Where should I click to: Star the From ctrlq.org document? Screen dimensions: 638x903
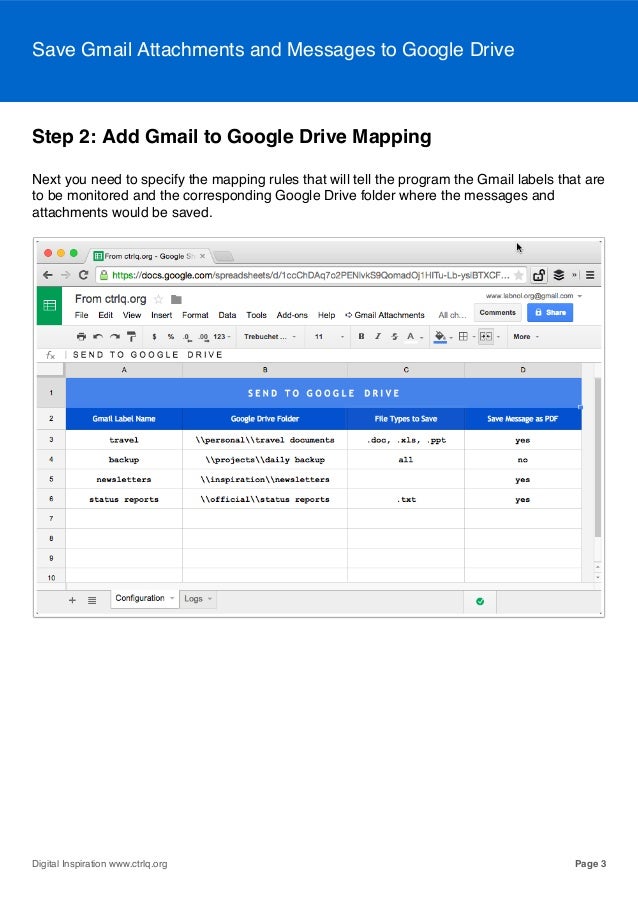click(x=158, y=299)
